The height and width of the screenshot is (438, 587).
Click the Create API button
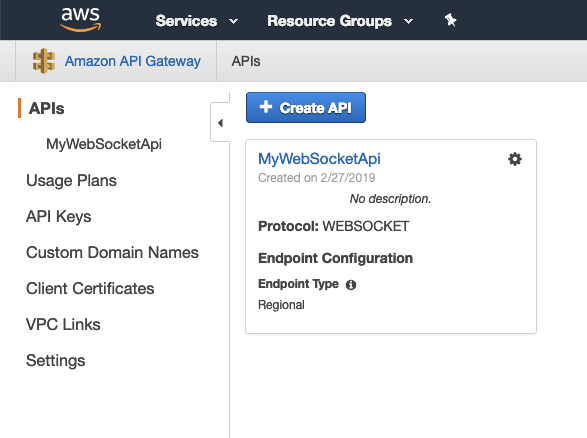click(x=306, y=107)
